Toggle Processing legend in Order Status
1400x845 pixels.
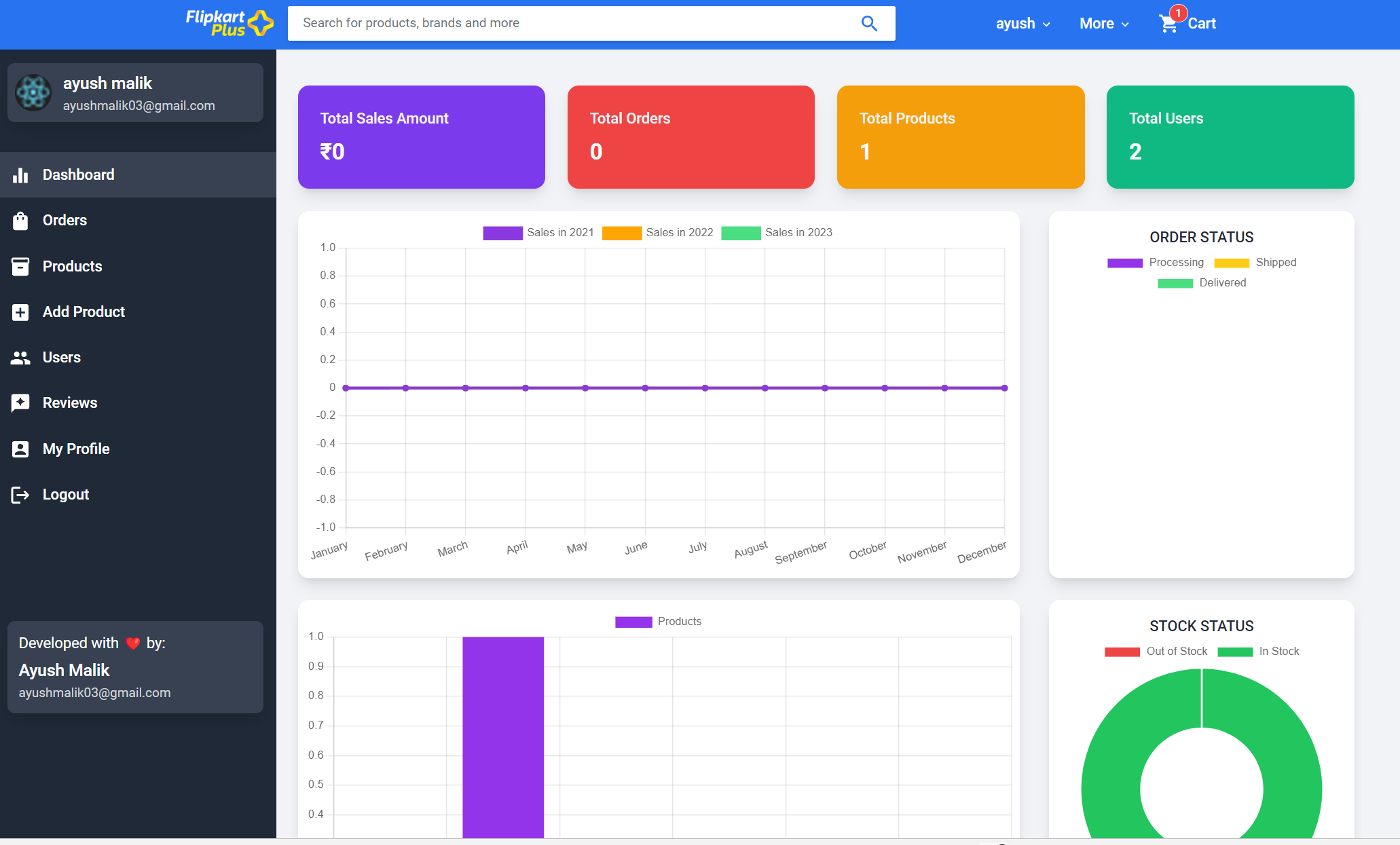point(1156,263)
